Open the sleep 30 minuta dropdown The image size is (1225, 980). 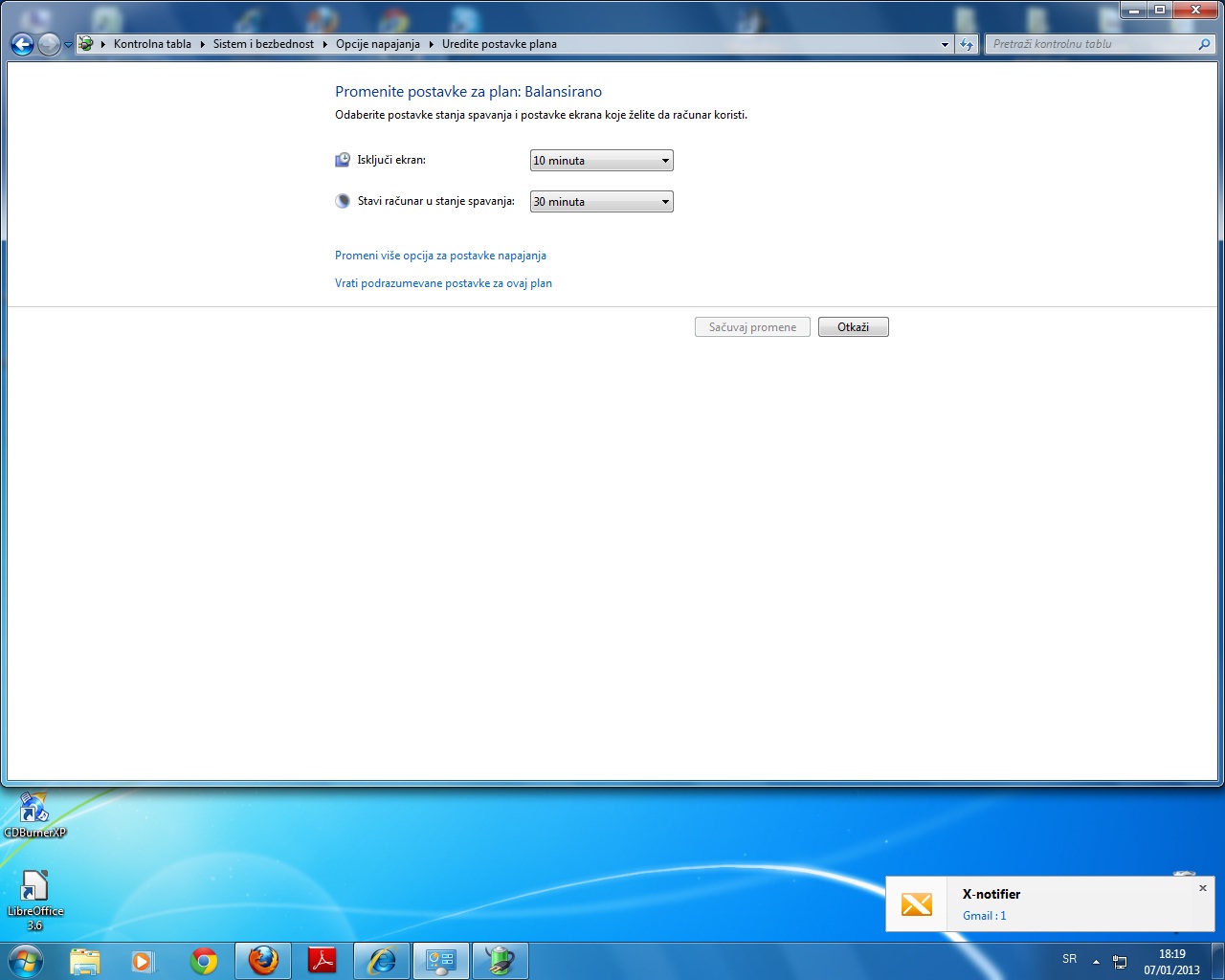point(602,202)
